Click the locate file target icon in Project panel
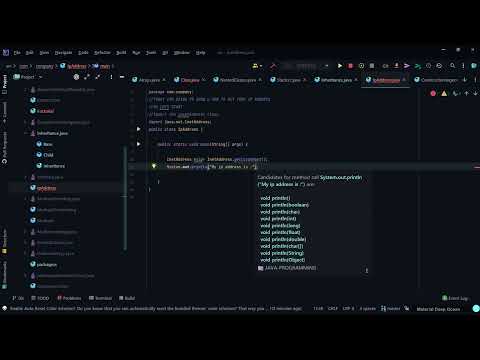 76,77
